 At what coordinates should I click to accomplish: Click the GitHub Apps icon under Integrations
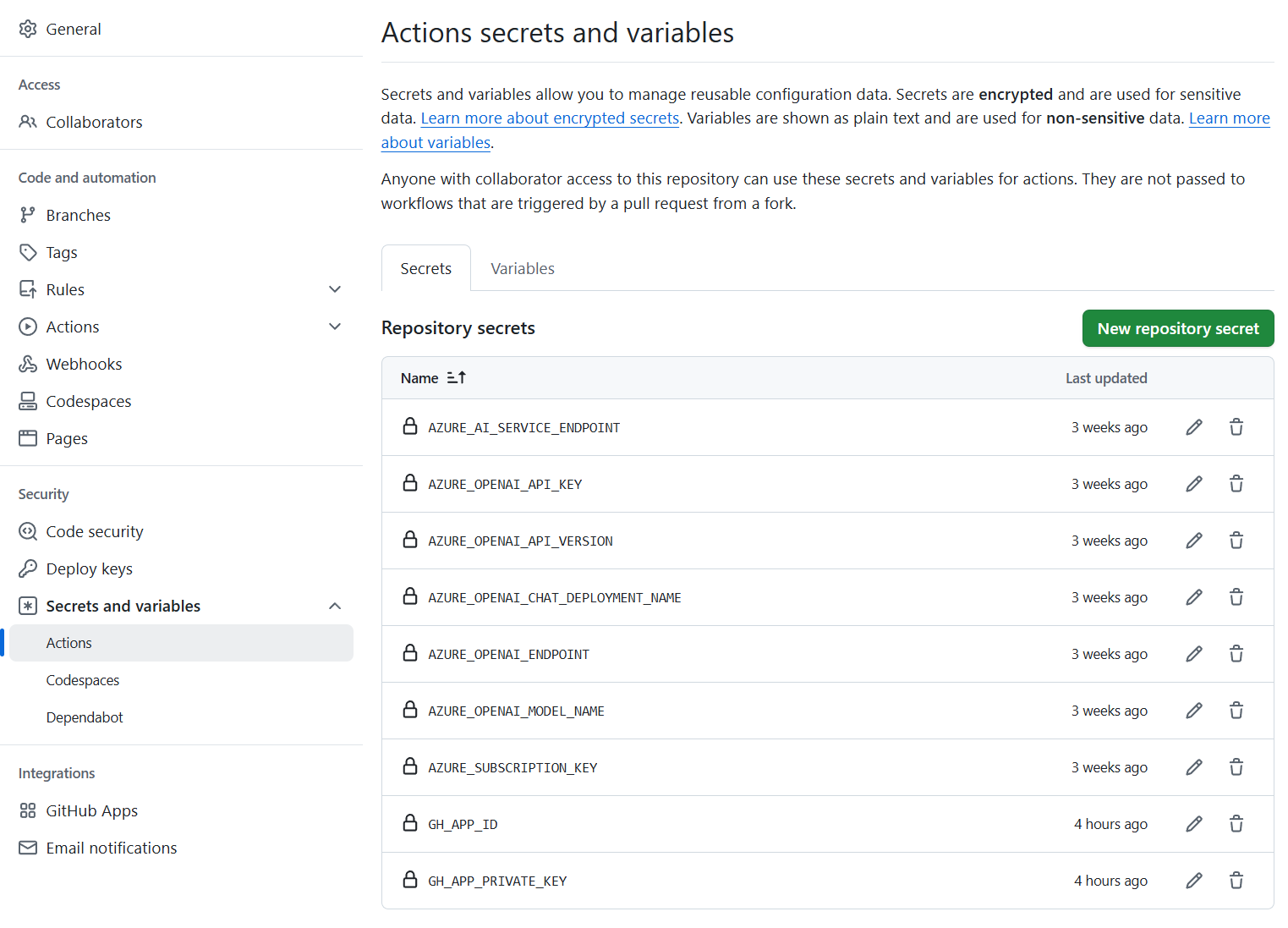tap(28, 810)
